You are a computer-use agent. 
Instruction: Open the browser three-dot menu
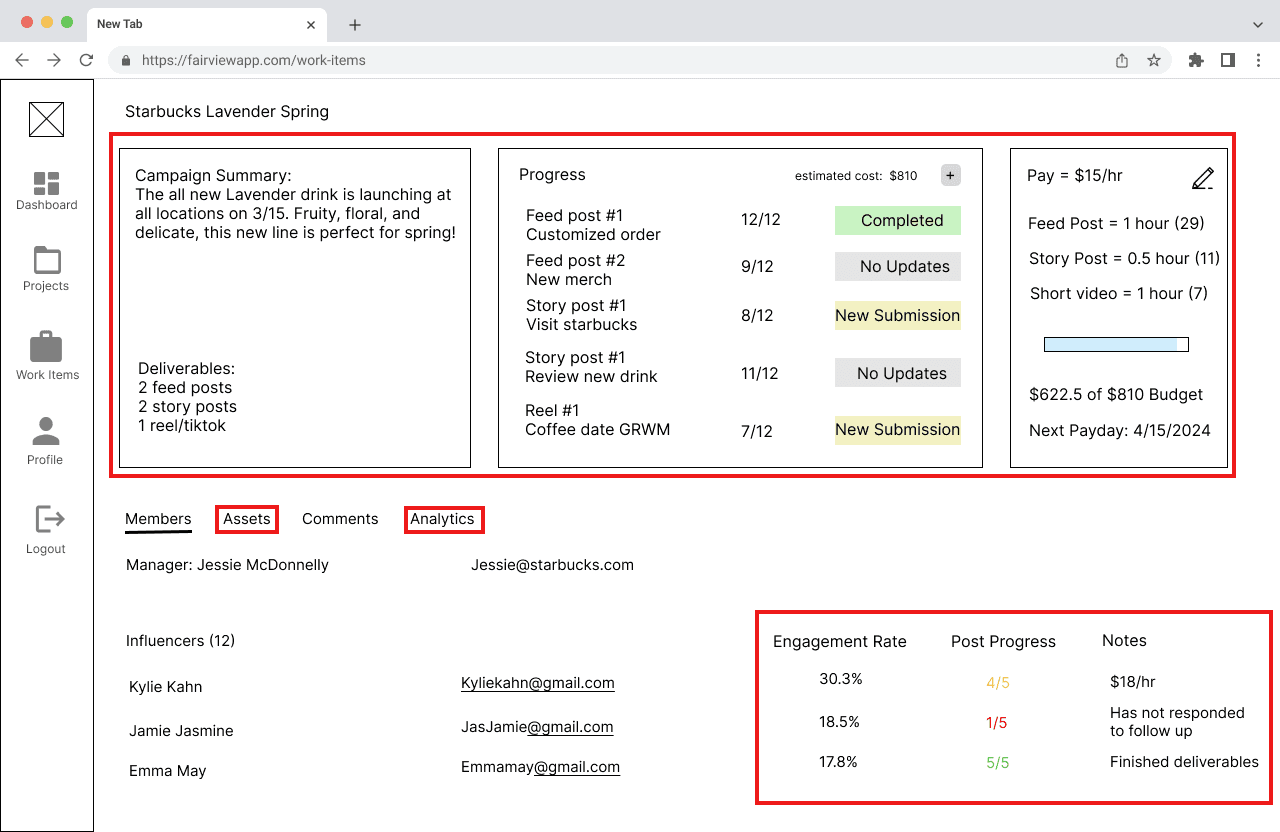tap(1258, 60)
